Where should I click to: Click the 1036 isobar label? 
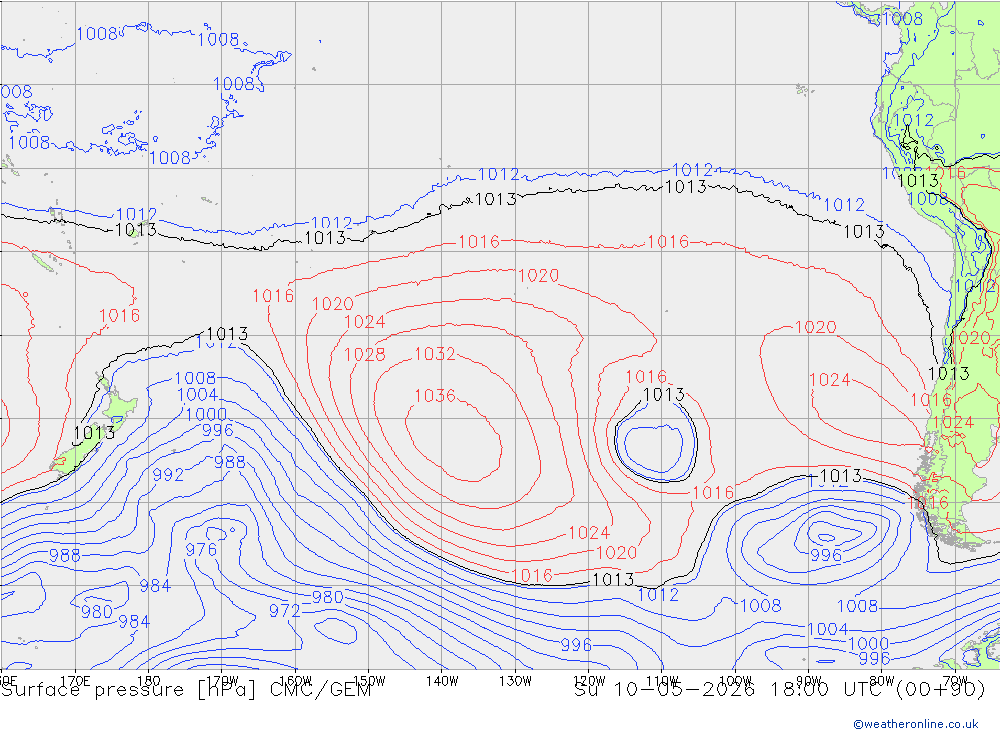click(435, 396)
